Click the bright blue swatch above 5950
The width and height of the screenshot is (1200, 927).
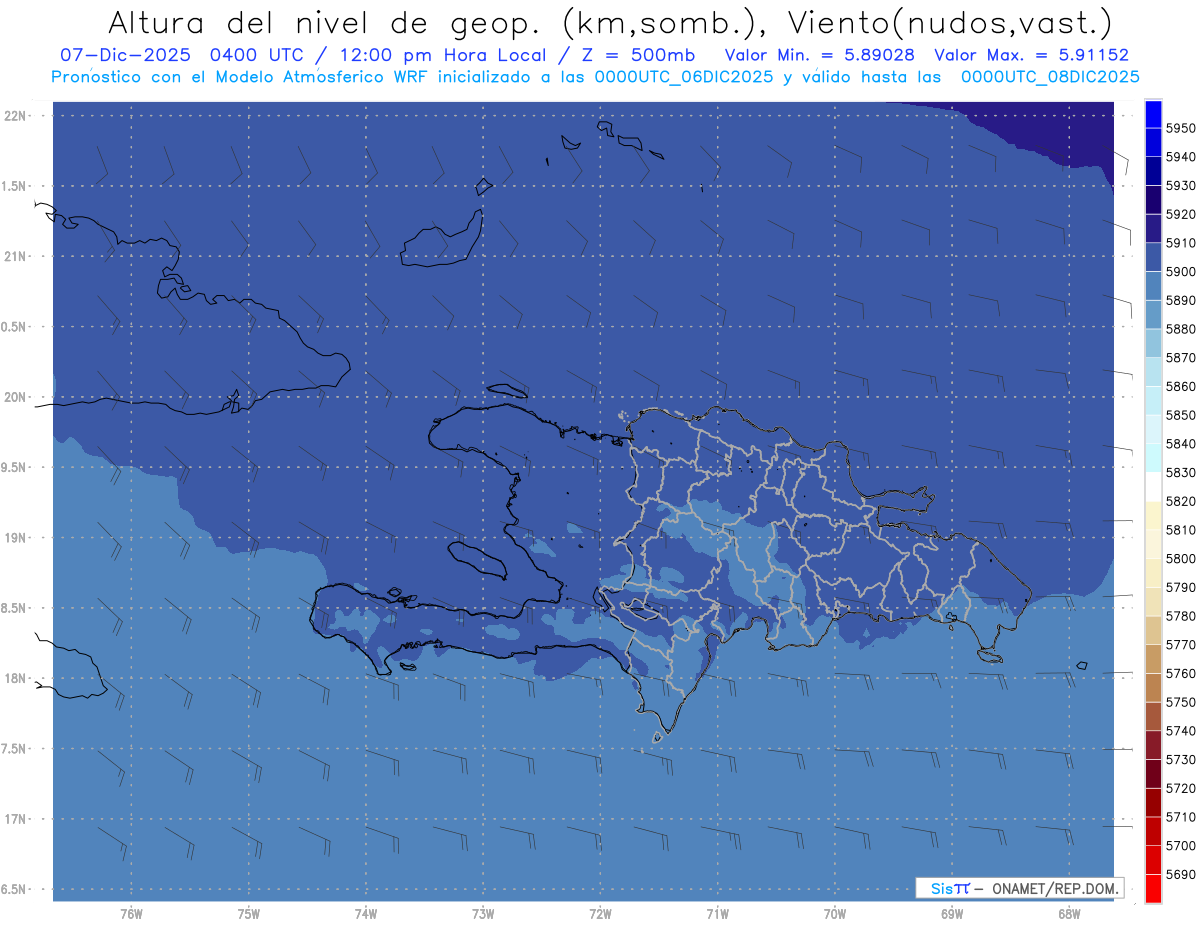(1152, 114)
